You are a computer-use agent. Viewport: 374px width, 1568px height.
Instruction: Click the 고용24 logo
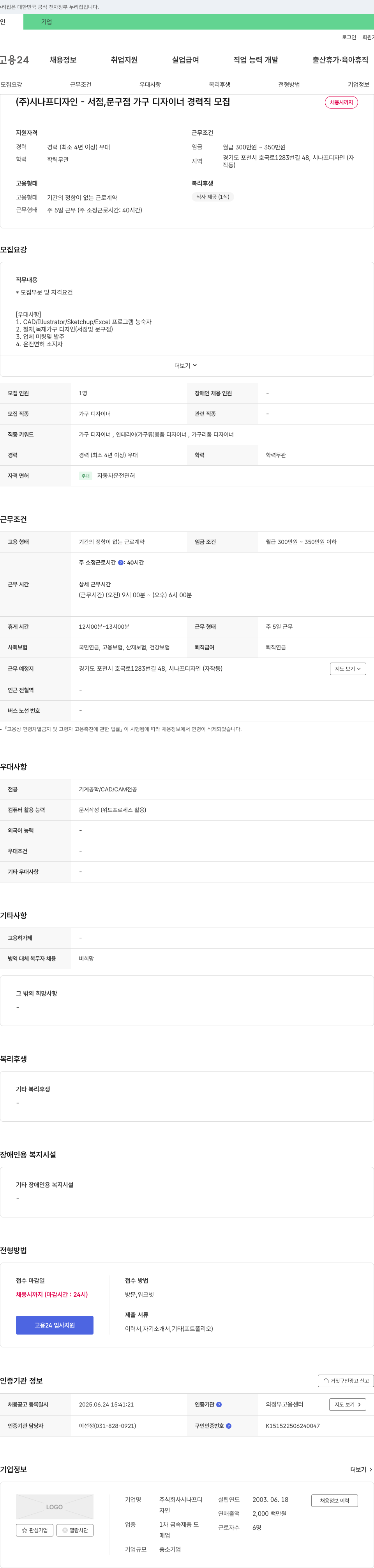pyautogui.click(x=15, y=60)
